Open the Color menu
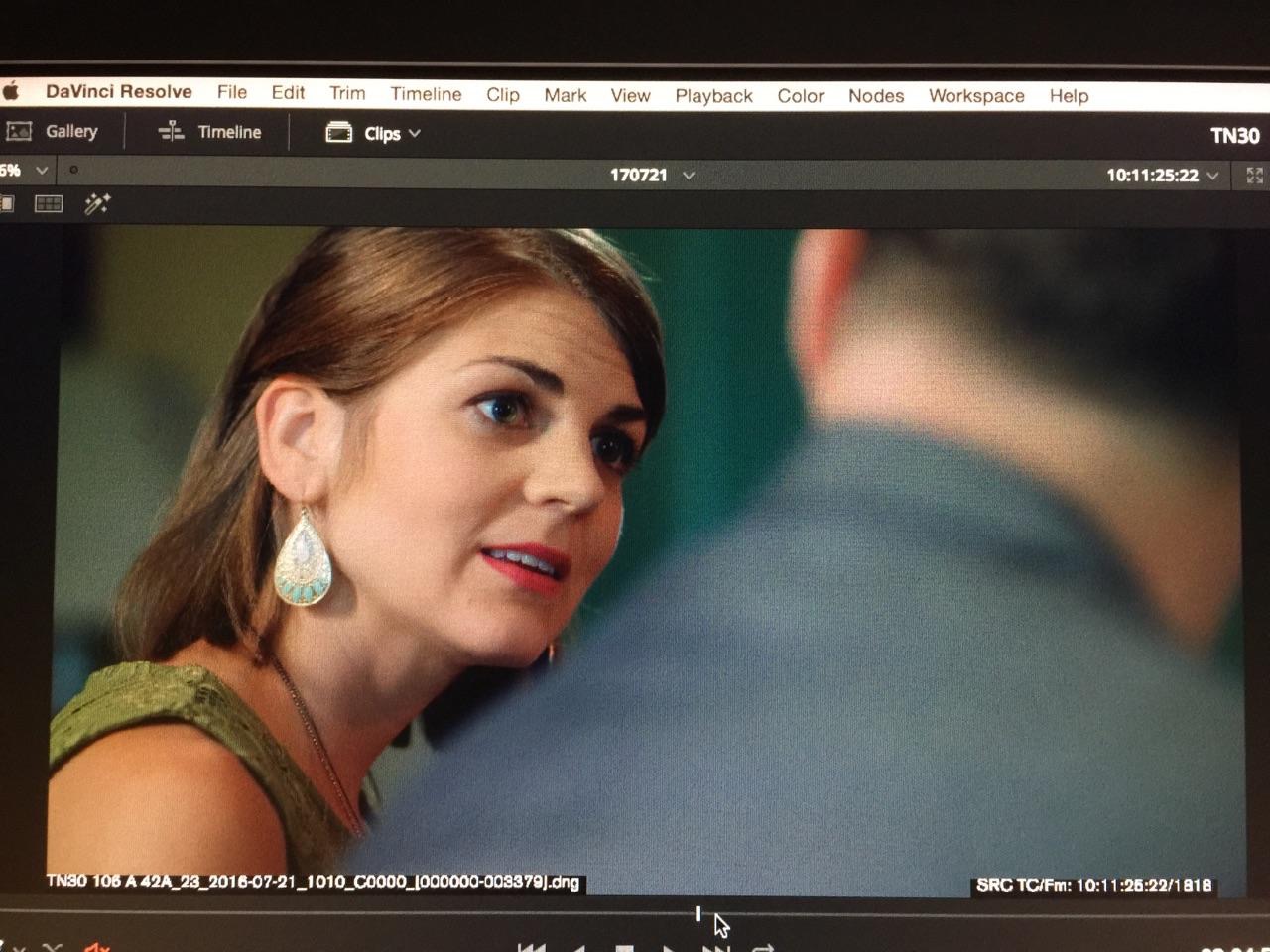The height and width of the screenshot is (952, 1270). 801,96
